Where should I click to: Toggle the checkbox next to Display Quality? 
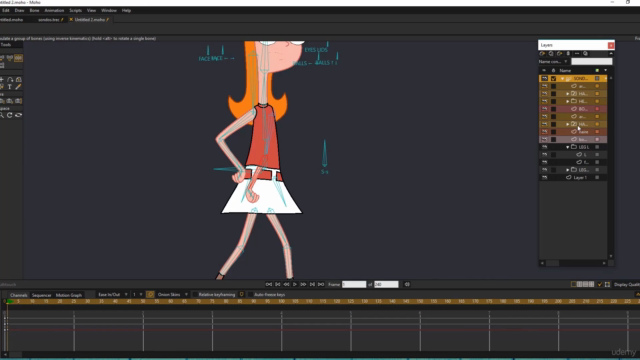tap(600, 284)
